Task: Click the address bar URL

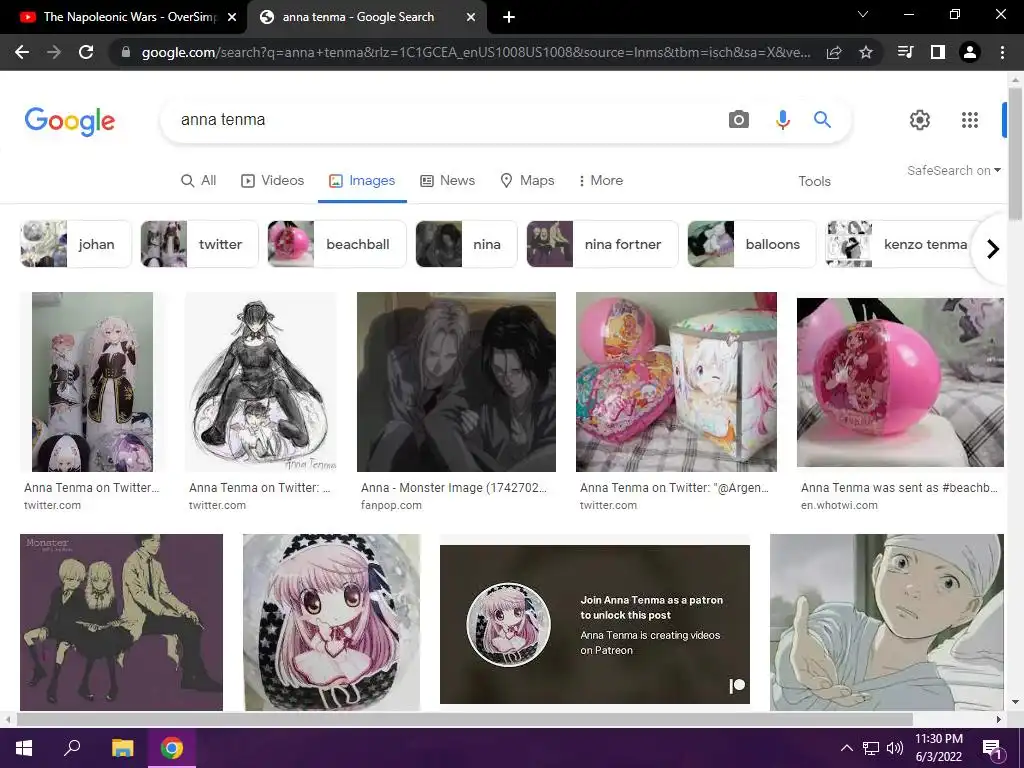Action: [476, 52]
